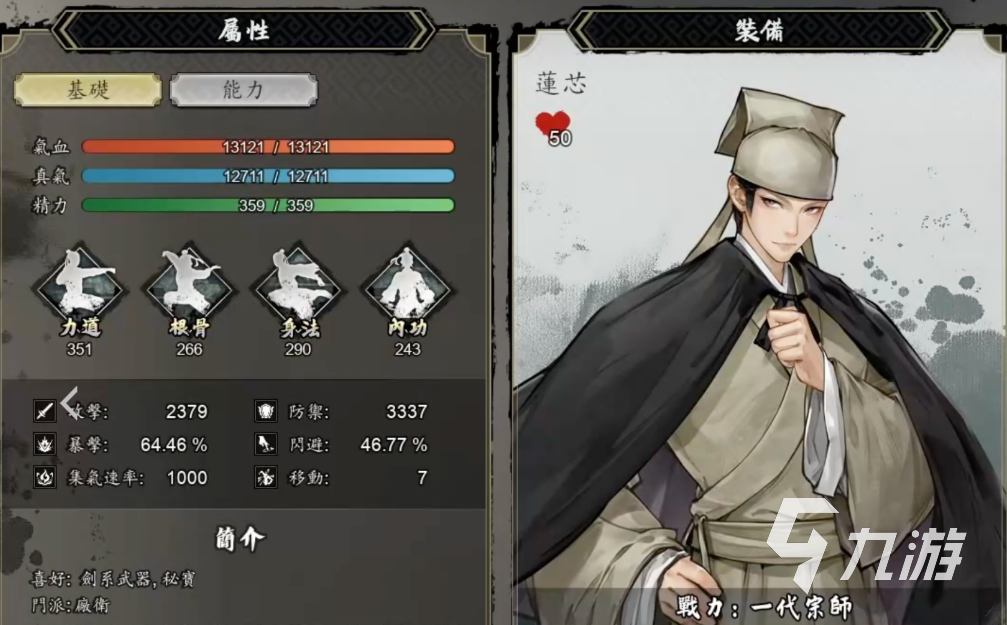Switch to the 基礎 tab

click(88, 90)
